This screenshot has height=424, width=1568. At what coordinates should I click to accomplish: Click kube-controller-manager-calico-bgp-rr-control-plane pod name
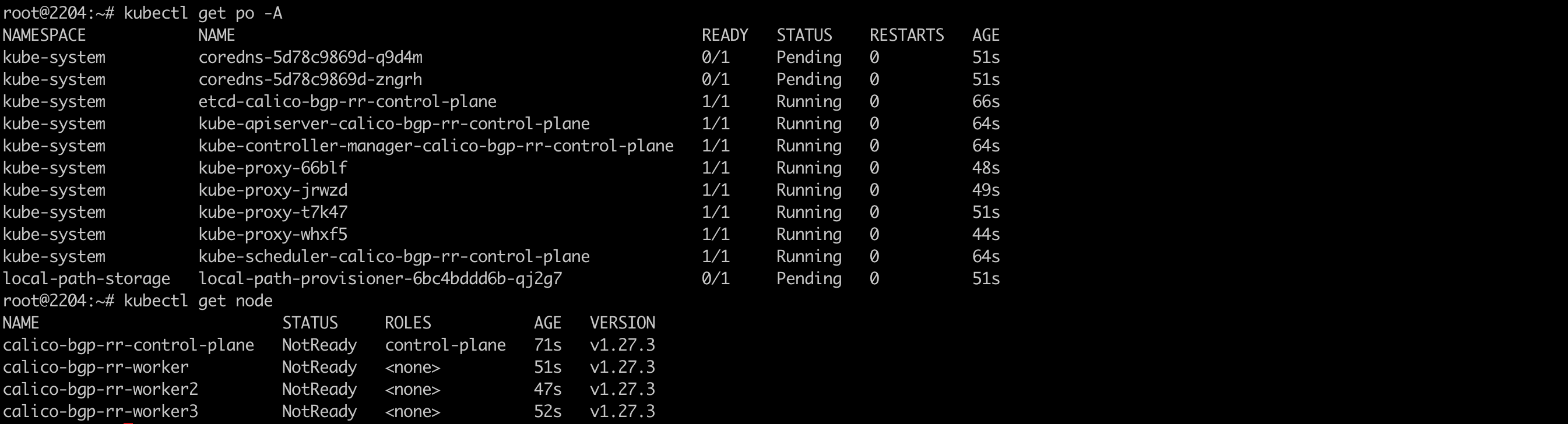coord(436,146)
